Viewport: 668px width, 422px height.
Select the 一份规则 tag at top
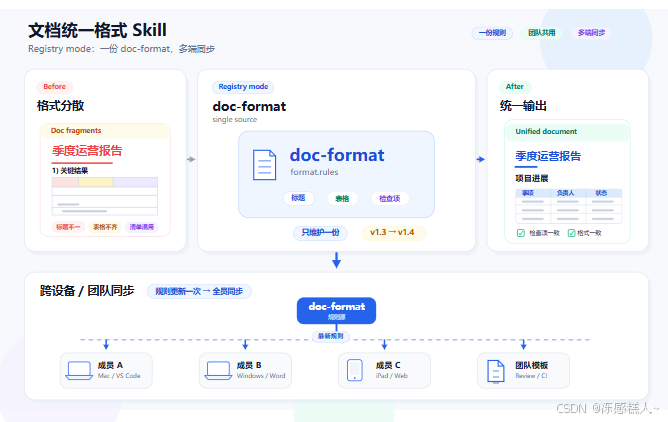click(x=492, y=33)
